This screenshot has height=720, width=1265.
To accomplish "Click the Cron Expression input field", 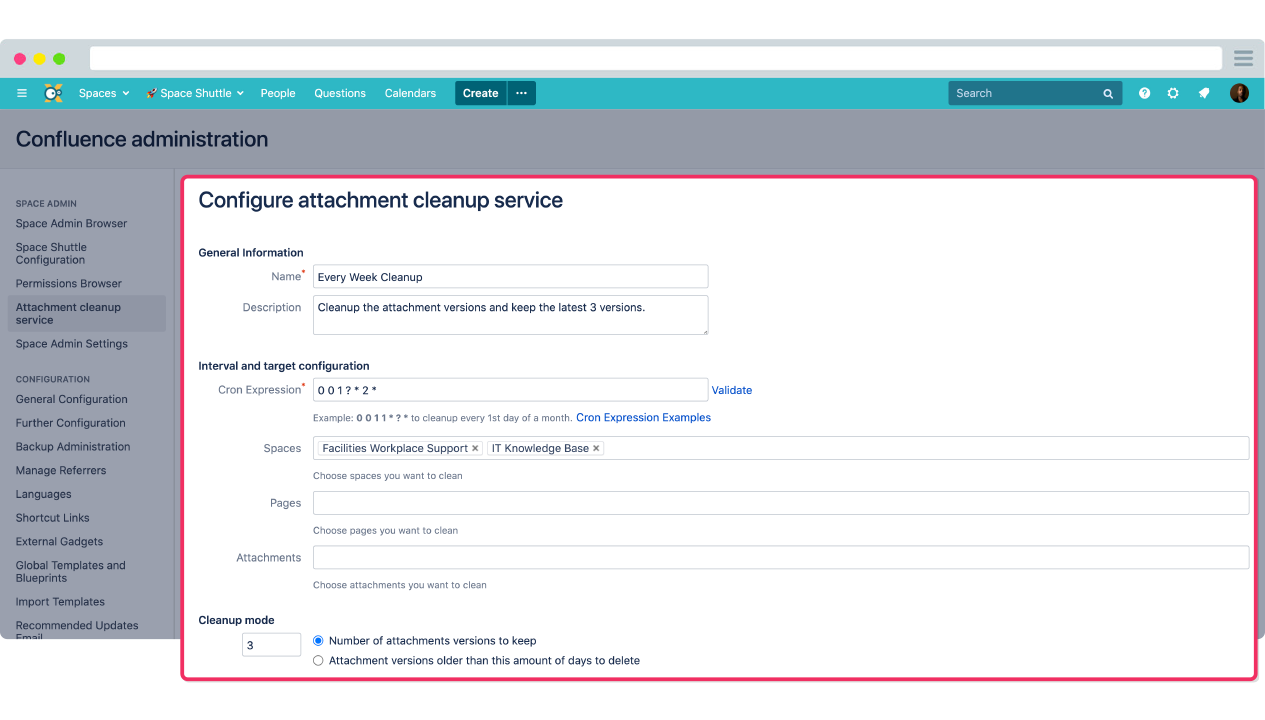I will coord(510,390).
